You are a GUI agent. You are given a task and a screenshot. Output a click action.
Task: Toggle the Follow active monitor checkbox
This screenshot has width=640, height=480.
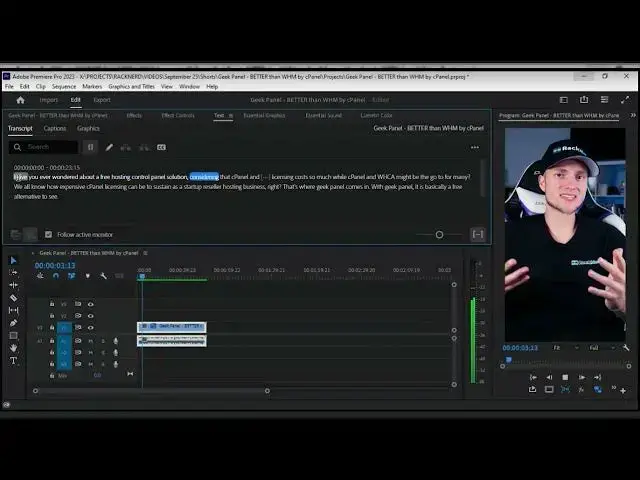tap(49, 234)
